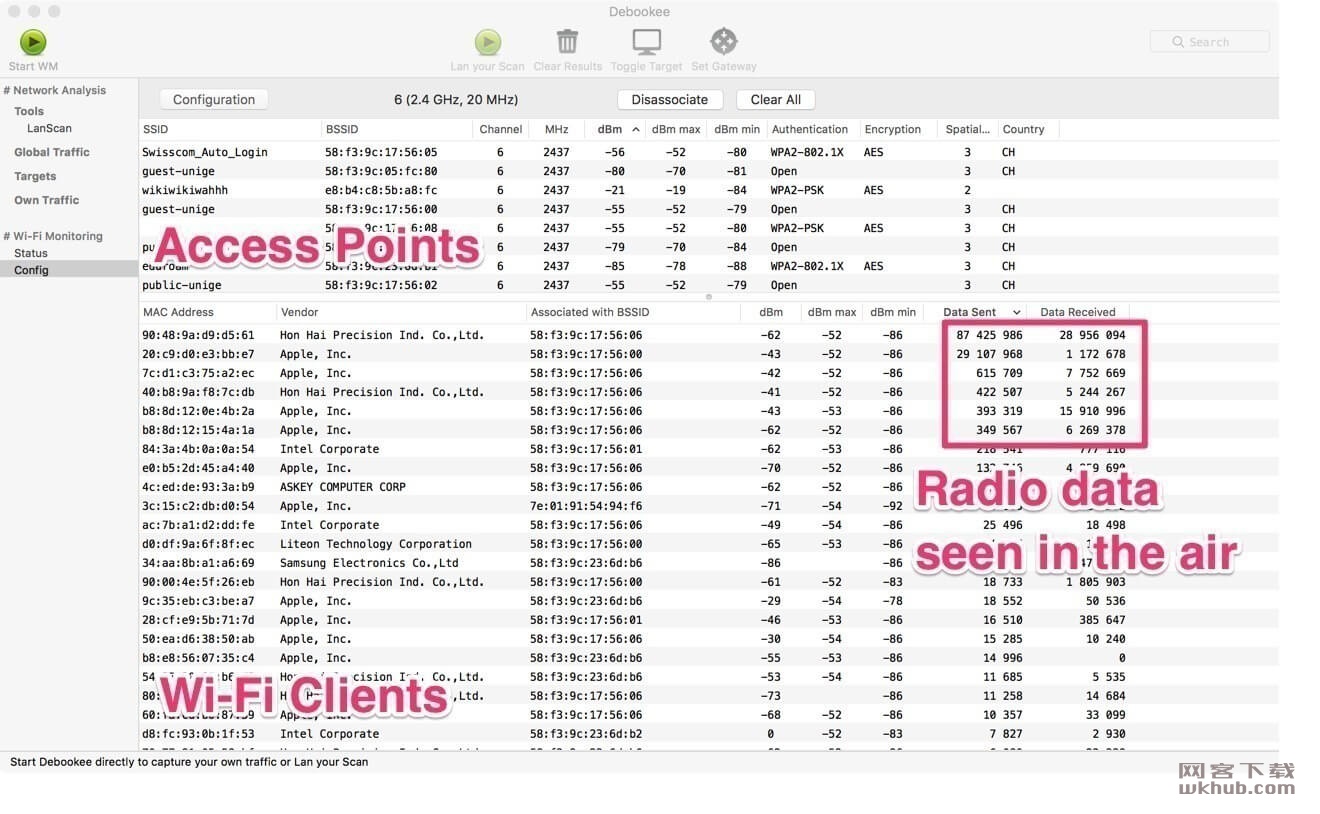1320x814 pixels.
Task: Click Liteon Technology Corporation vendor cell
Action: (x=376, y=544)
